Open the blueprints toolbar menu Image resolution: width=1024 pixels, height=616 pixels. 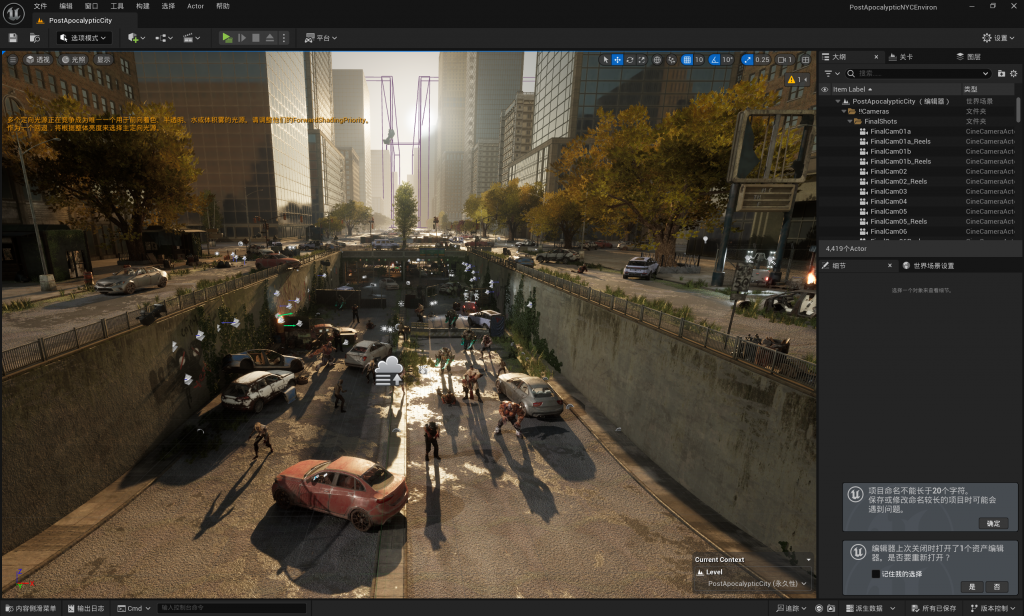pyautogui.click(x=163, y=38)
